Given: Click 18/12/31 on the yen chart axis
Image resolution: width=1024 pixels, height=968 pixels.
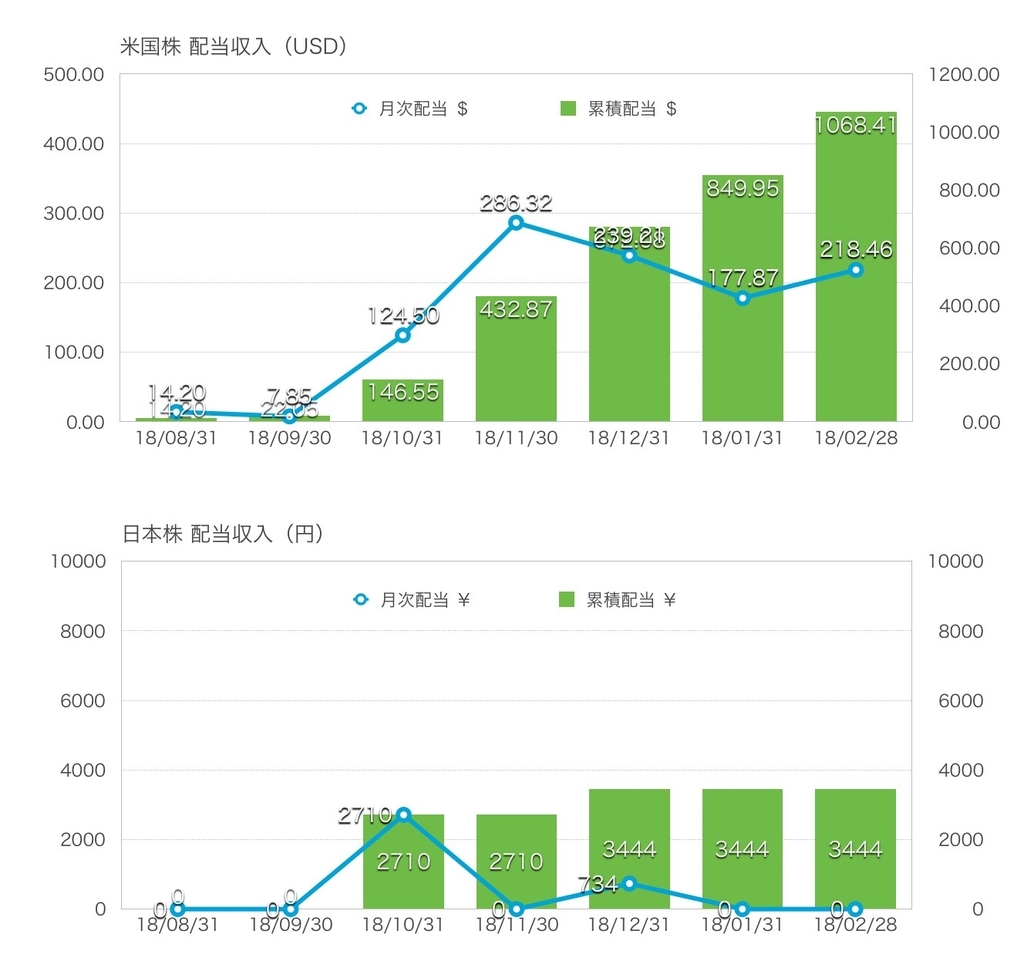Looking at the screenshot, I should (630, 924).
